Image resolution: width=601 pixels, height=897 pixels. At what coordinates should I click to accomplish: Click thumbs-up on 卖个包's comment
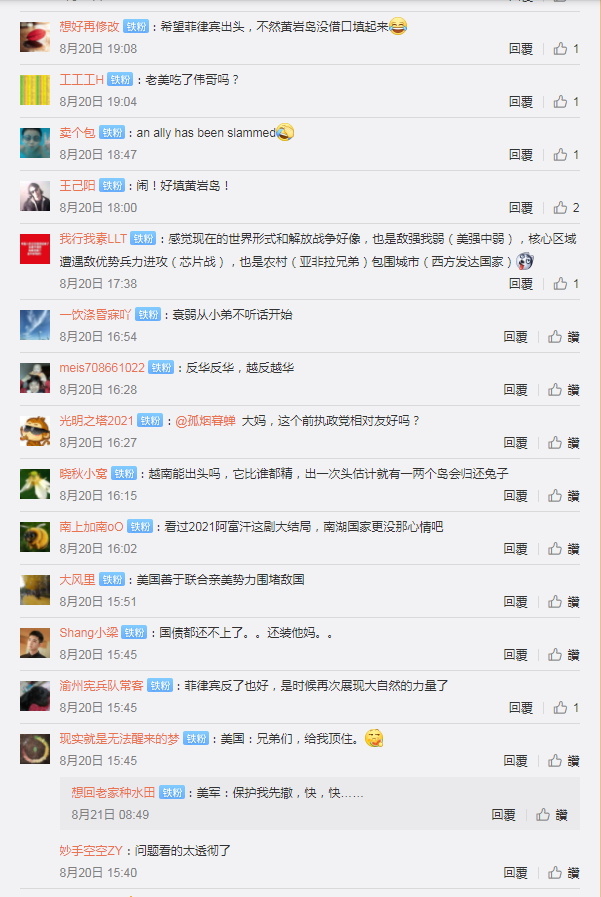pos(566,154)
